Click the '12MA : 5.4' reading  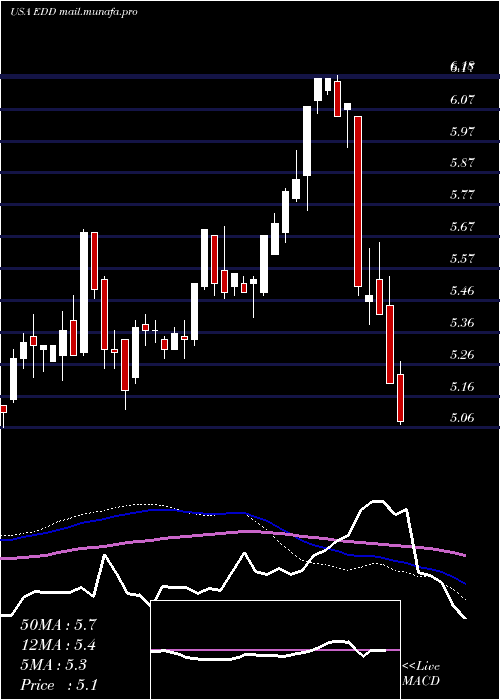58,645
